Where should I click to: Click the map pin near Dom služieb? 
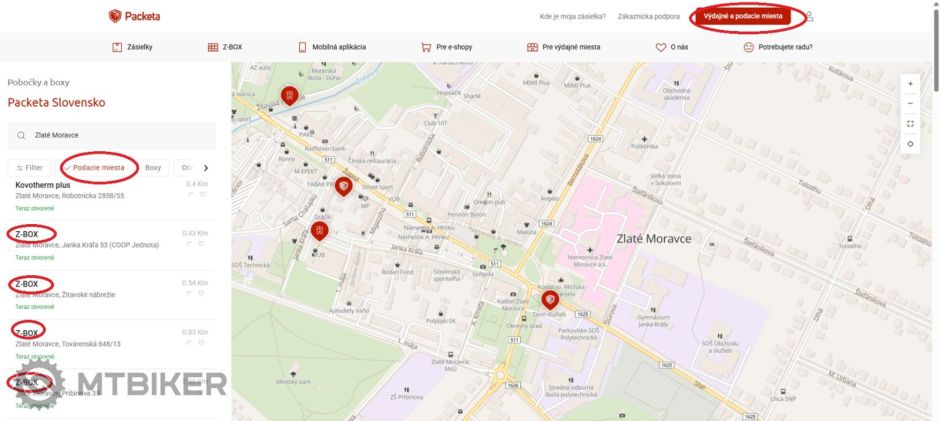[549, 298]
